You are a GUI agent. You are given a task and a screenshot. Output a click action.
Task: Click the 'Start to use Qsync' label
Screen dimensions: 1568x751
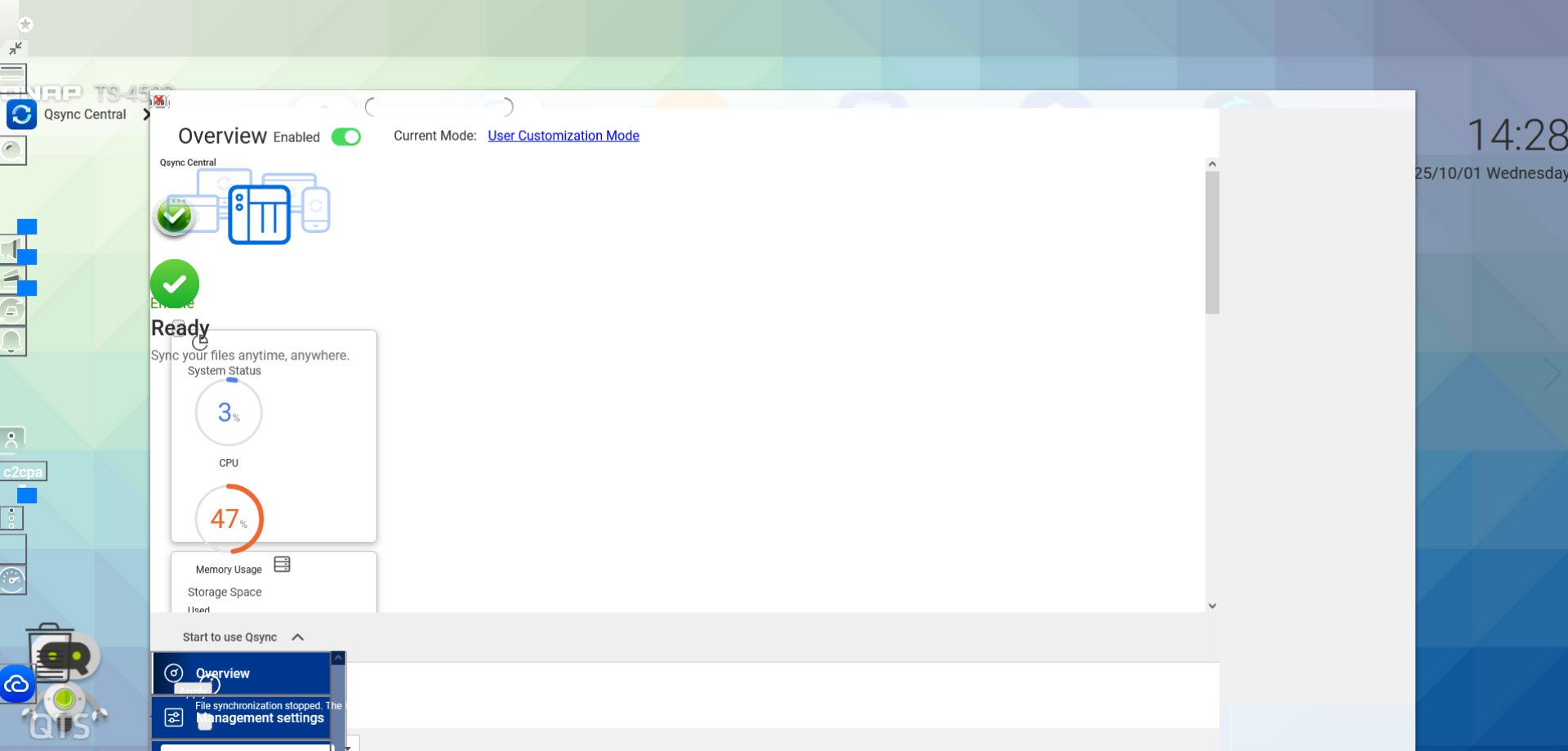click(x=229, y=637)
